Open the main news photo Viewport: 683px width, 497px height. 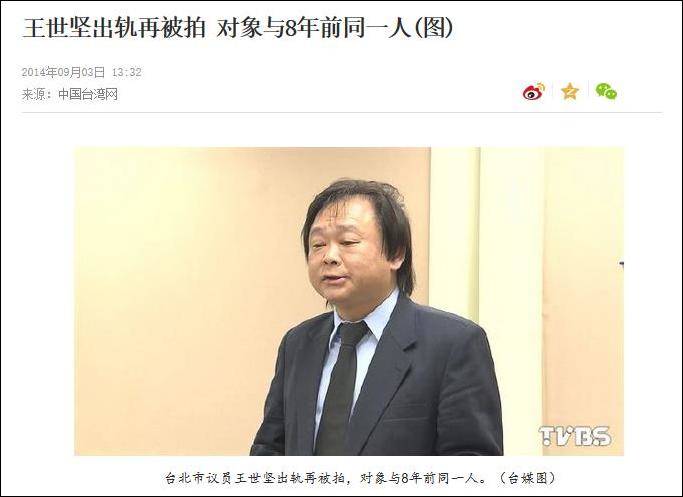[349, 301]
